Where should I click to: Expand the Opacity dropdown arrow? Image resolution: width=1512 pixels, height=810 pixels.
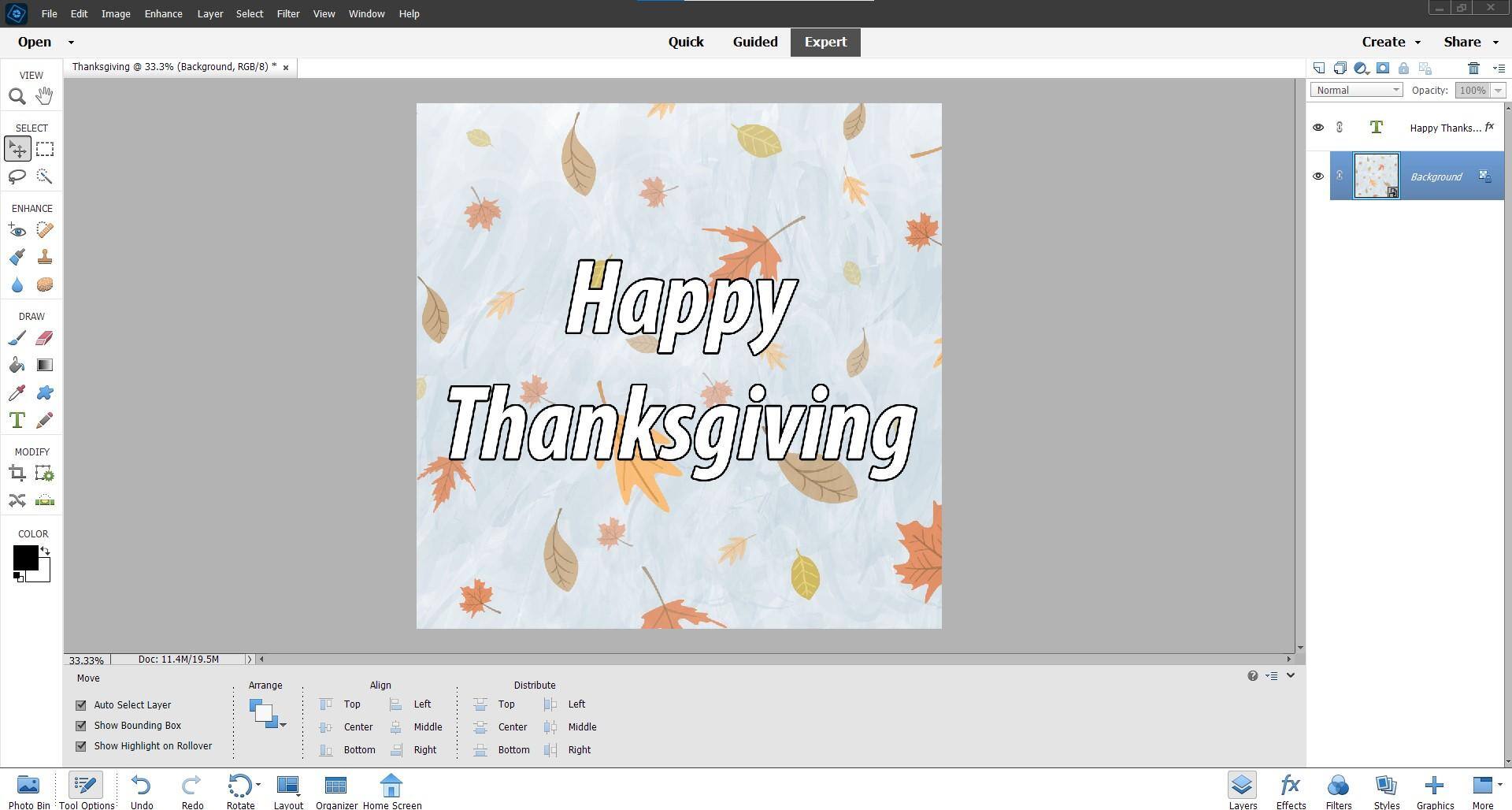[x=1497, y=91]
